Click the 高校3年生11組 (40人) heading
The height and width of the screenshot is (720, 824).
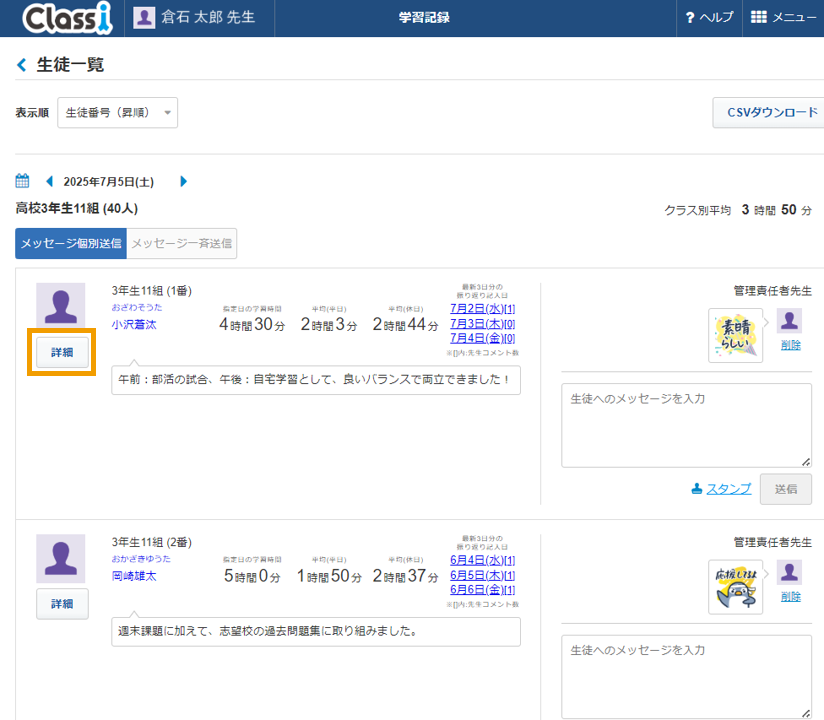(77, 209)
